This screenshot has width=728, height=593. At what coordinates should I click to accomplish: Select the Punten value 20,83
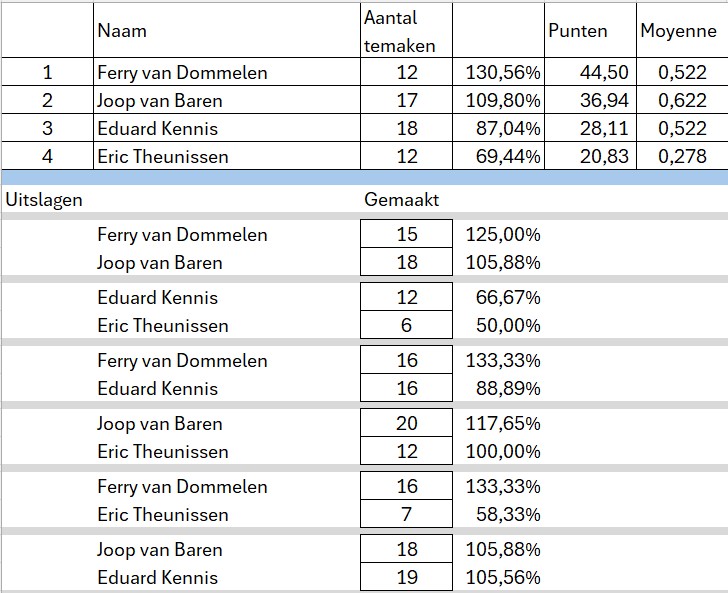pyautogui.click(x=590, y=156)
